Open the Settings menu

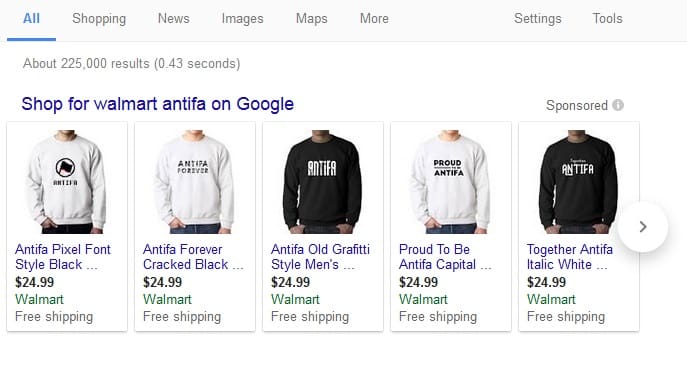coord(538,18)
